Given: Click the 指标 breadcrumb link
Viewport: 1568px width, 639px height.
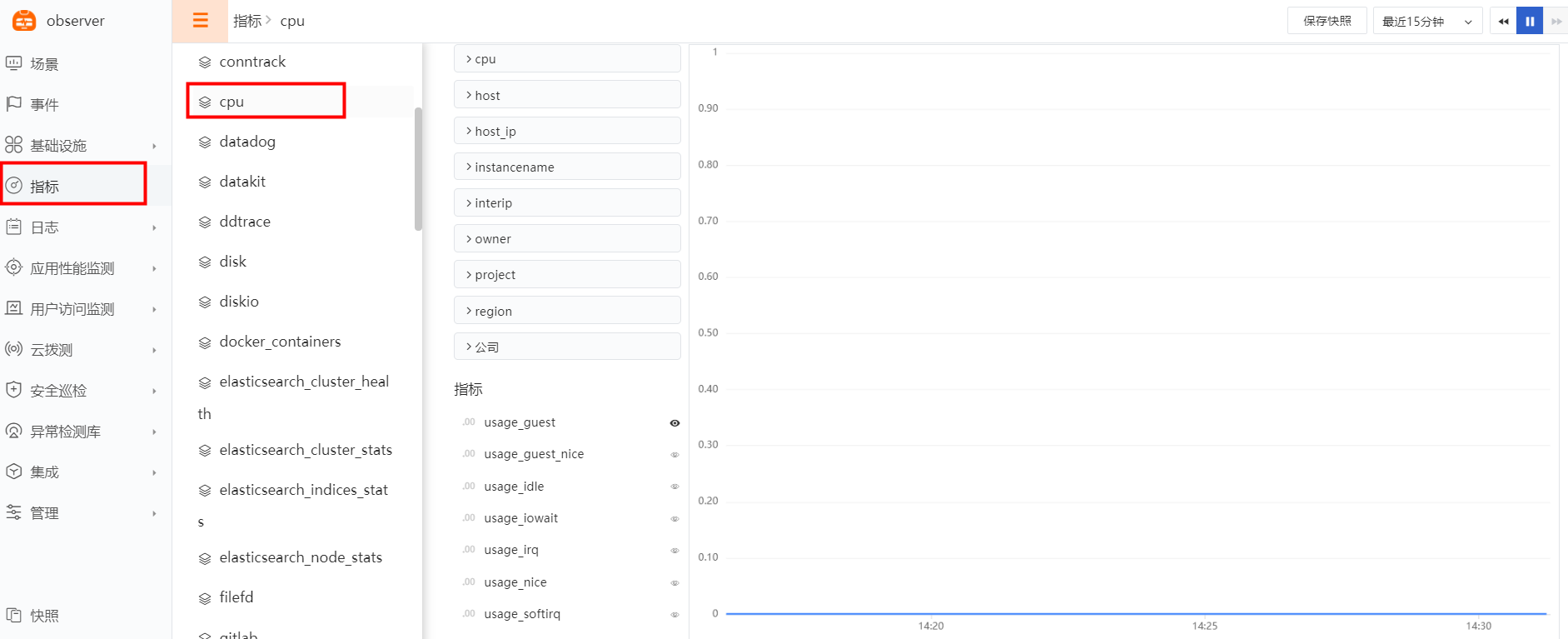Looking at the screenshot, I should click(x=247, y=21).
